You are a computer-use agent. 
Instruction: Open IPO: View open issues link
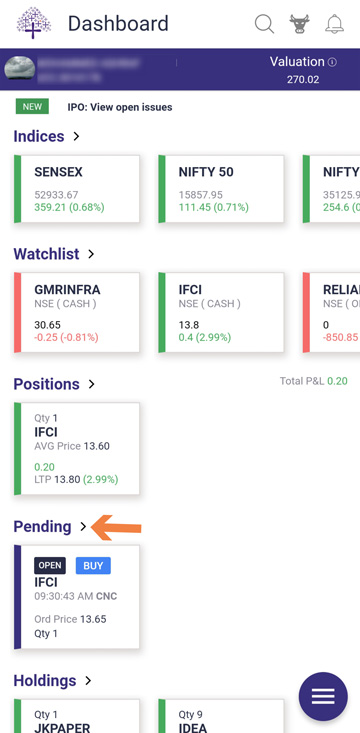[x=120, y=107]
